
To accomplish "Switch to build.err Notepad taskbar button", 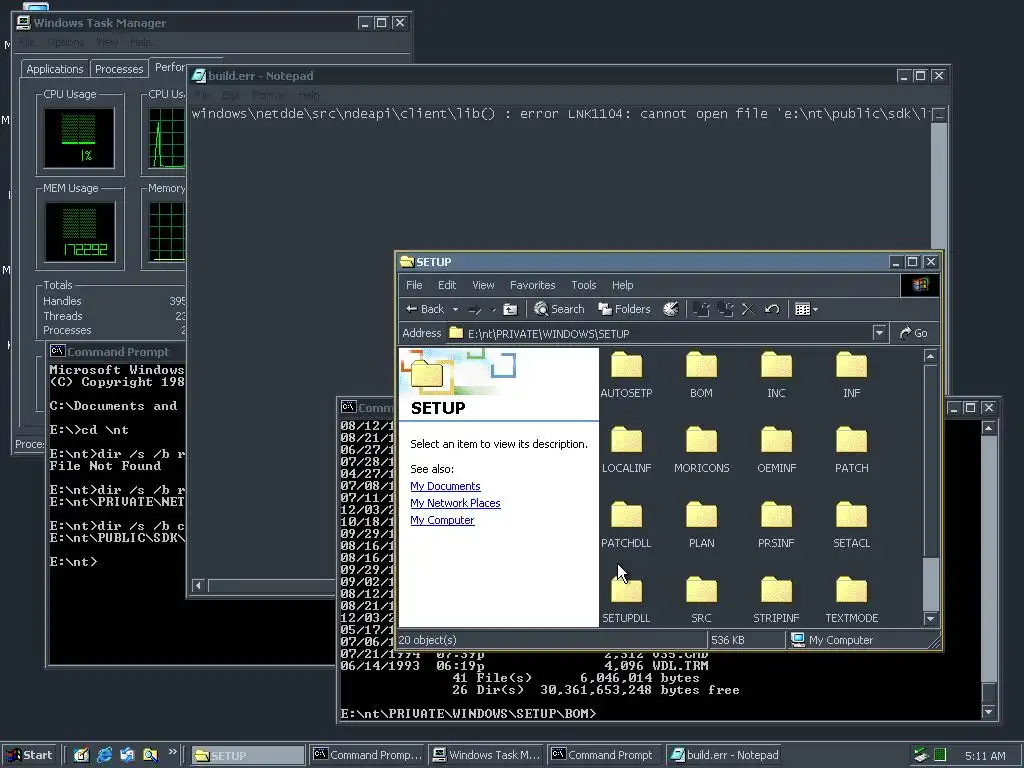I will tap(726, 755).
